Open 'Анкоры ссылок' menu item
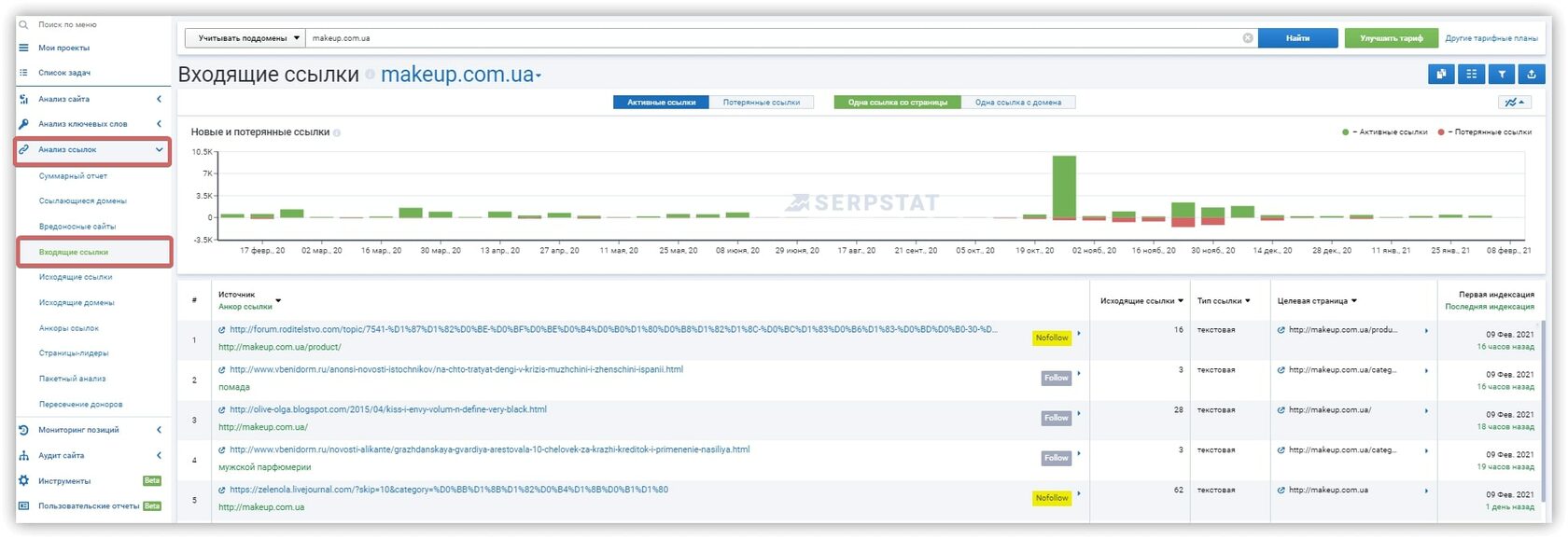The image size is (1568, 539). click(x=69, y=328)
